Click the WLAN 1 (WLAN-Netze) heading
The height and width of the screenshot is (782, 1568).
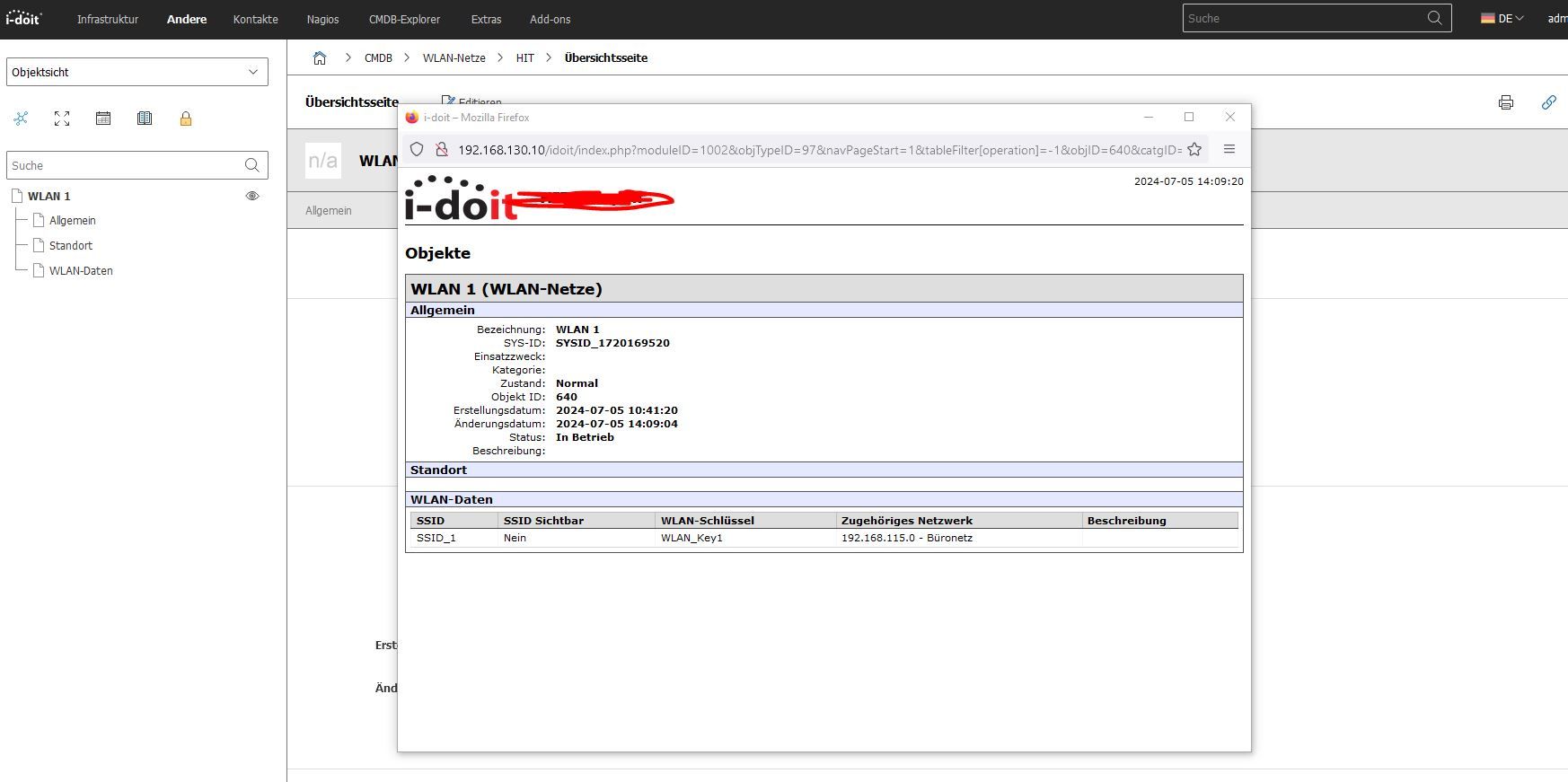coord(507,289)
